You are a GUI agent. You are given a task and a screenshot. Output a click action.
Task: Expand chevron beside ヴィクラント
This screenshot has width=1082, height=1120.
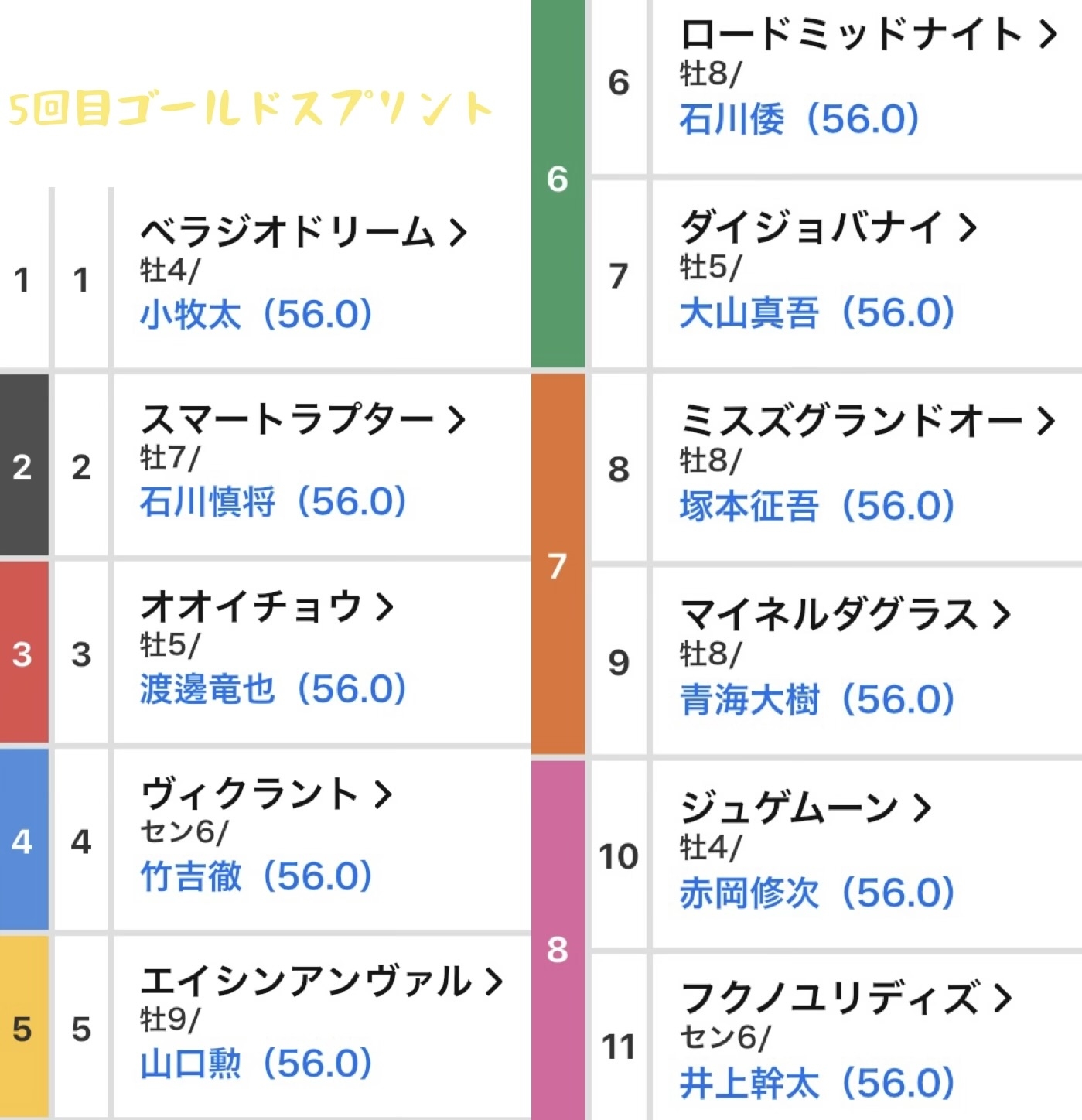click(383, 794)
